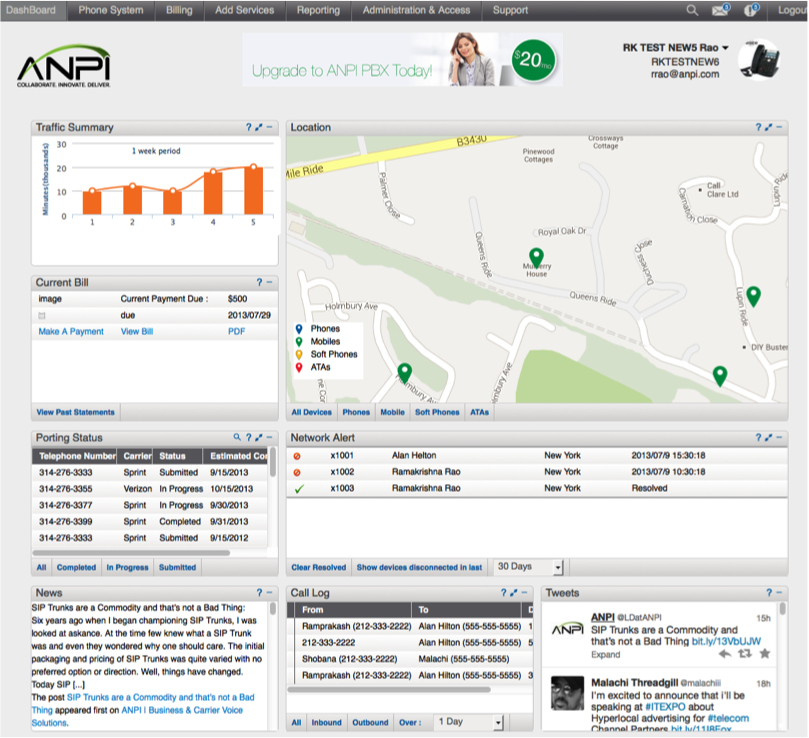
Task: Expand the Location panel to full size
Action: (x=768, y=127)
